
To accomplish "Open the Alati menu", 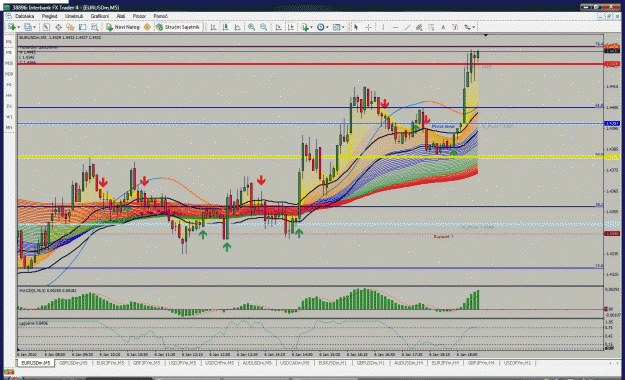I will tap(121, 16).
